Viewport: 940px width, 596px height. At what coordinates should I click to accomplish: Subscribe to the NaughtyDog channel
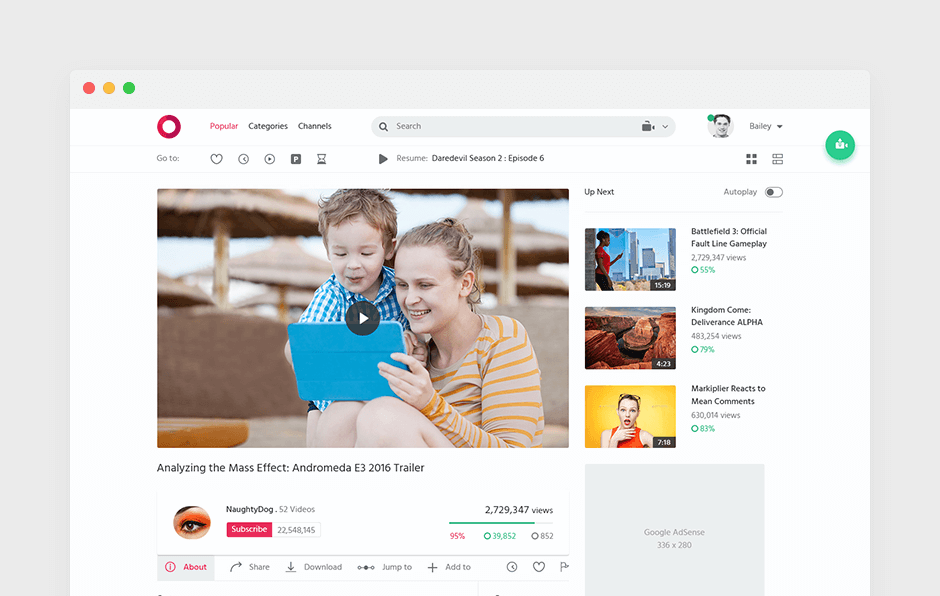(x=249, y=530)
